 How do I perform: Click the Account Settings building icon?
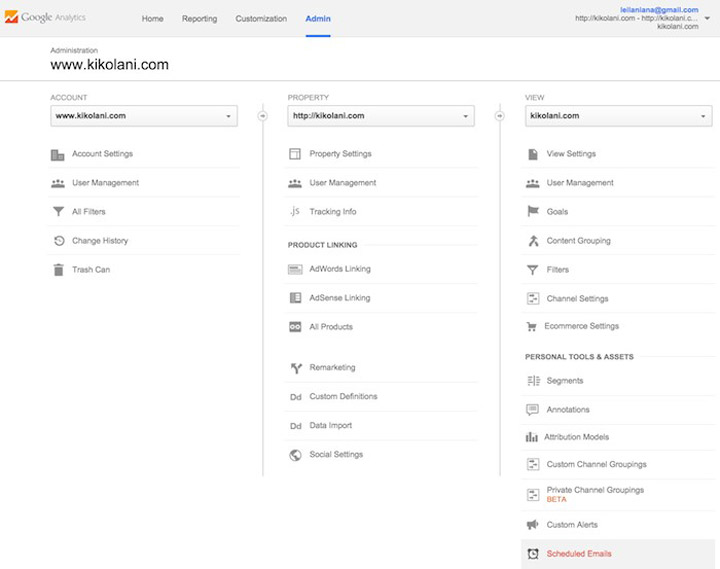(x=58, y=154)
